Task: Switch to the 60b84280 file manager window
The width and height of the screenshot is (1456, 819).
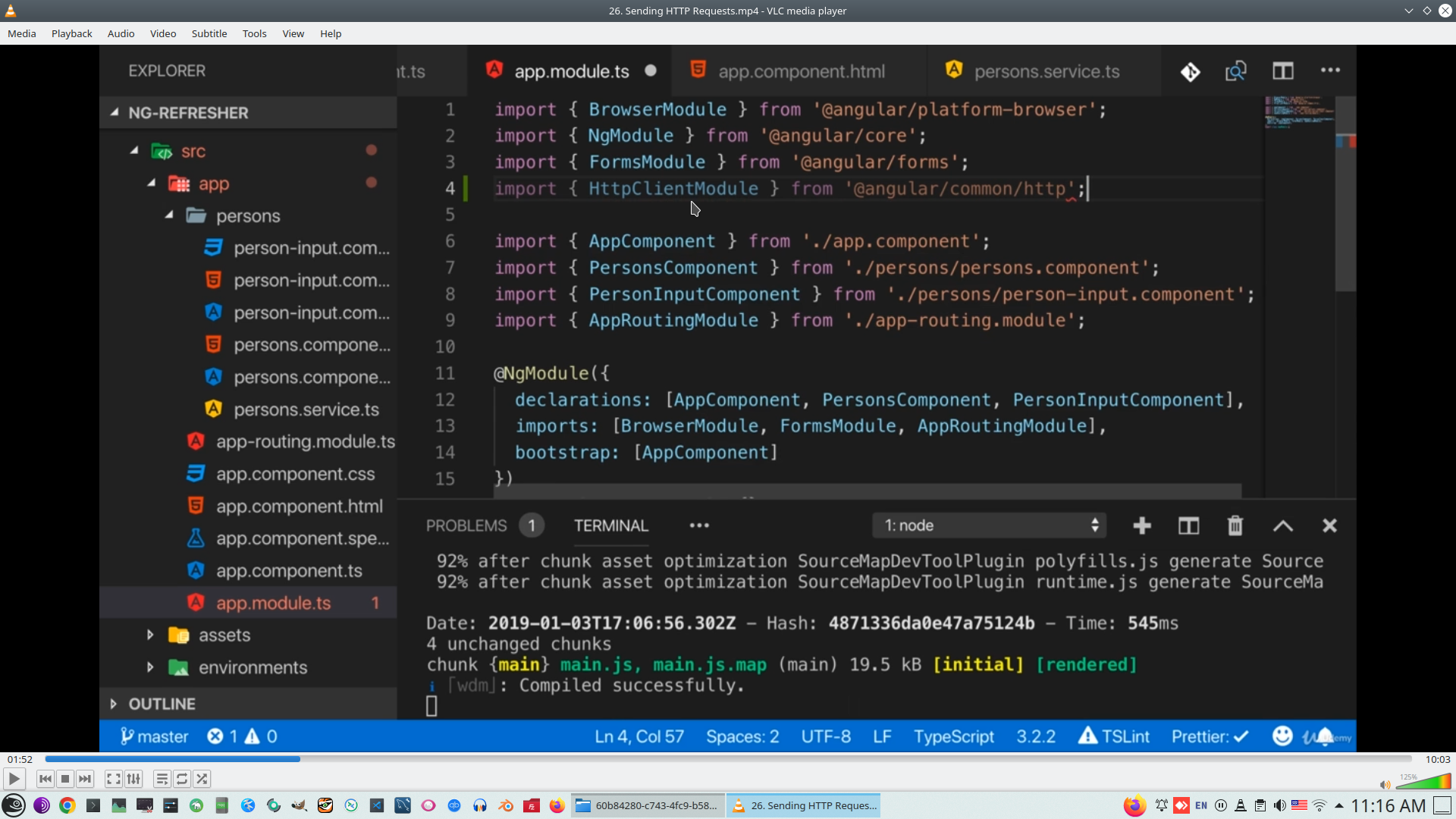Action: point(648,805)
